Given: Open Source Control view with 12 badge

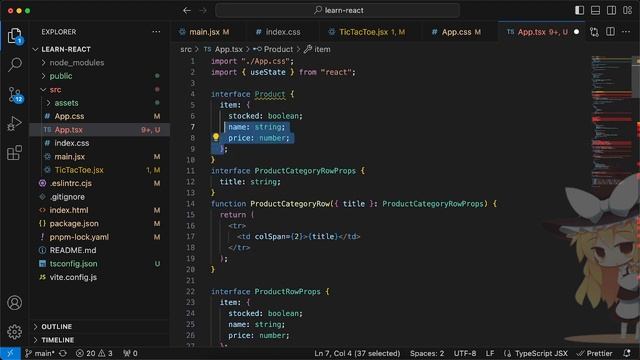Looking at the screenshot, I should 16,95.
